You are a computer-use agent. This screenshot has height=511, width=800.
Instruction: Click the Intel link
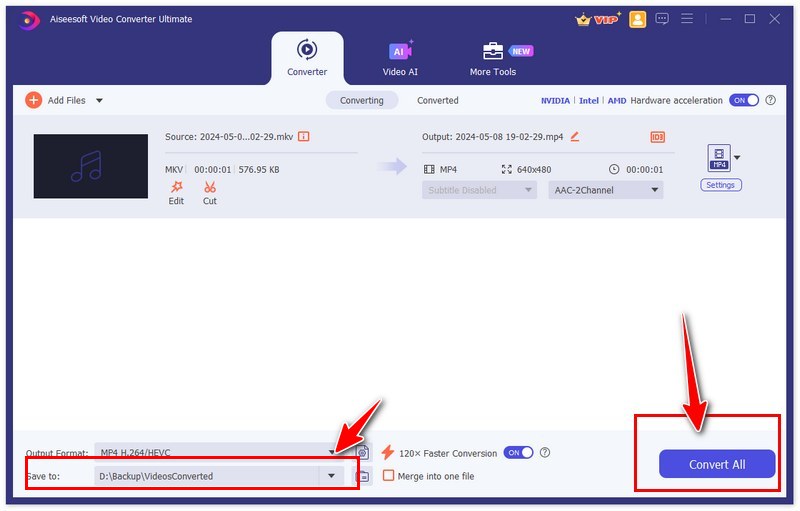[x=589, y=100]
